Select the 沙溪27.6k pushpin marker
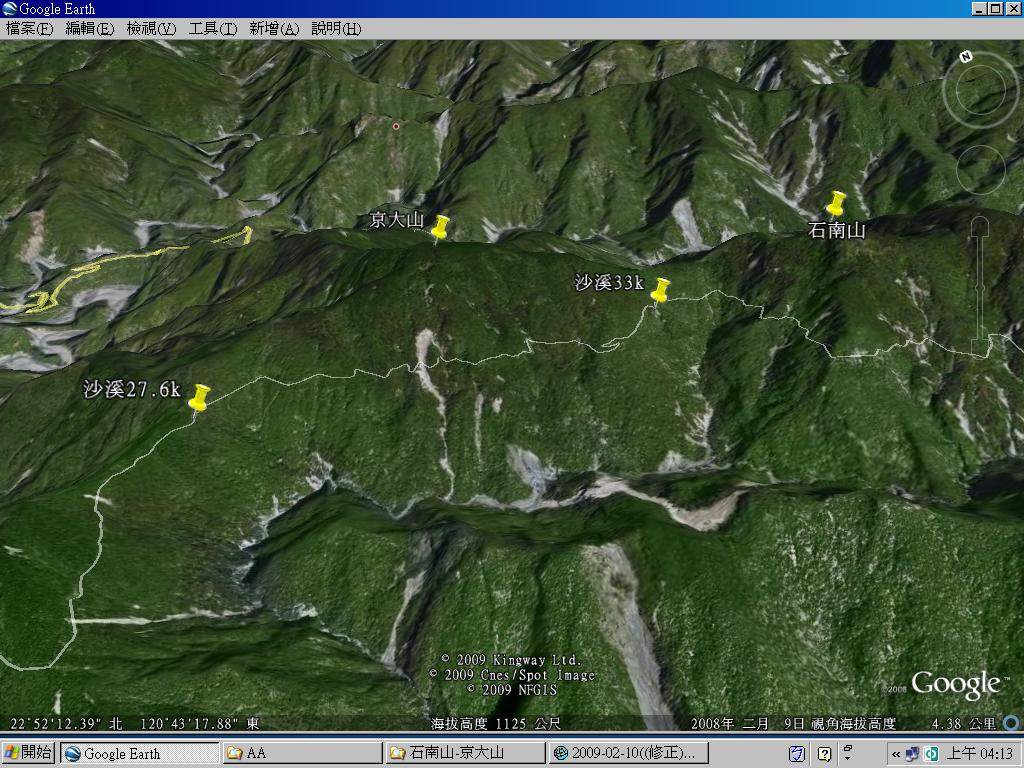The width and height of the screenshot is (1024, 768). click(x=199, y=397)
